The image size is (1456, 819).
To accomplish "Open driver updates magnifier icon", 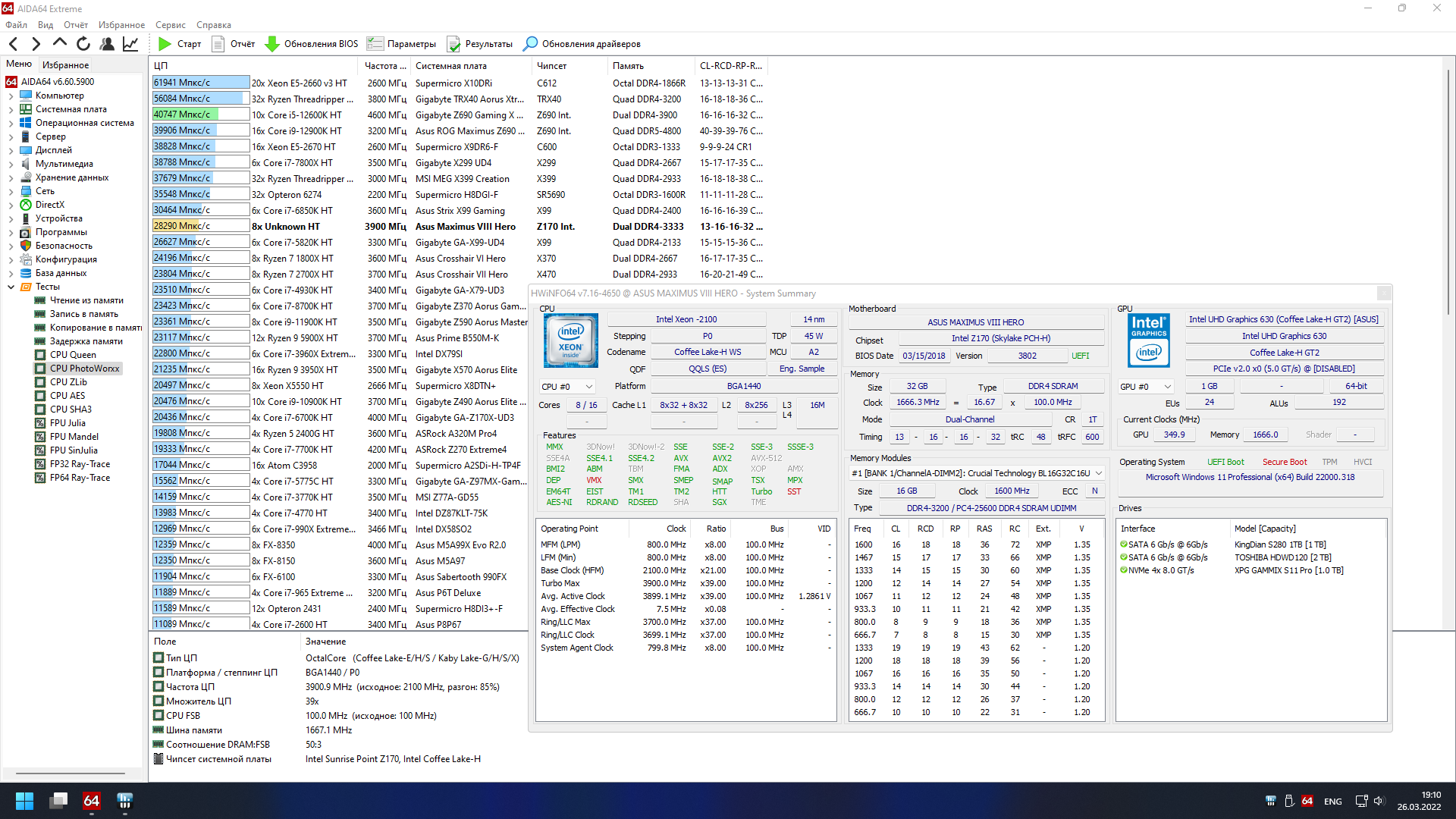I will point(531,44).
